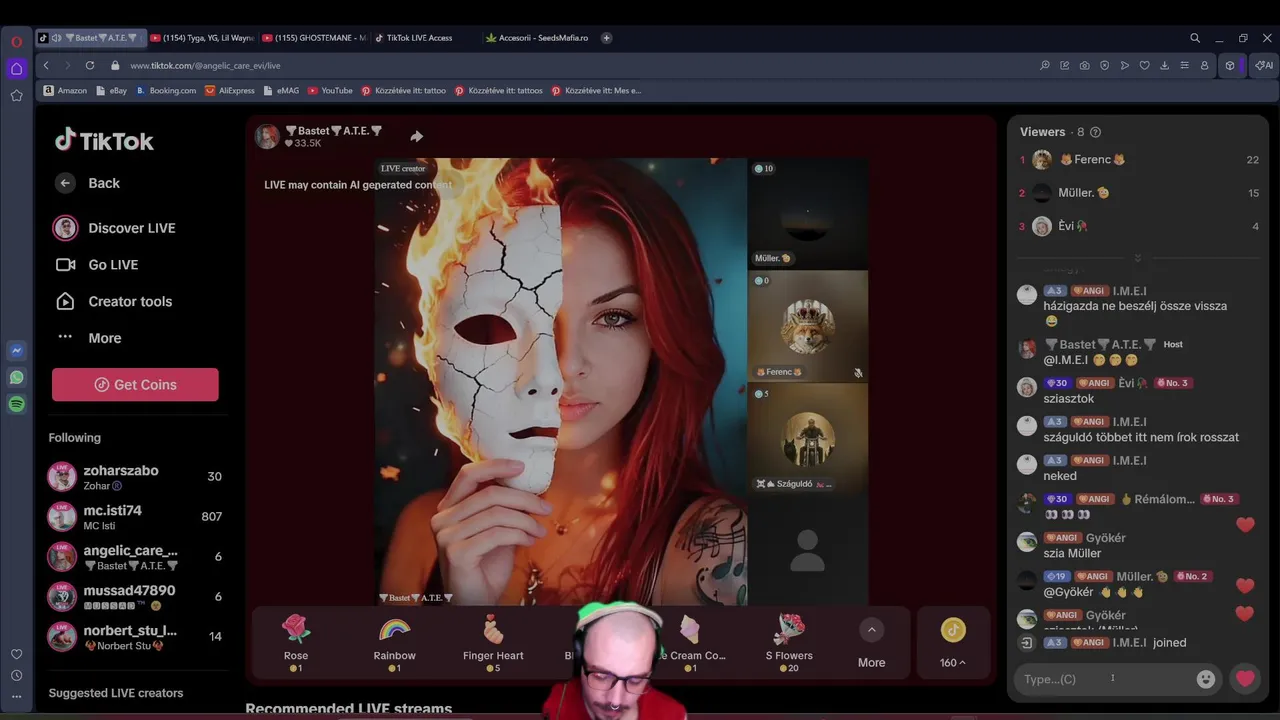Open WhatsApp in the Opera sidebar
The height and width of the screenshot is (720, 1280).
(16, 378)
